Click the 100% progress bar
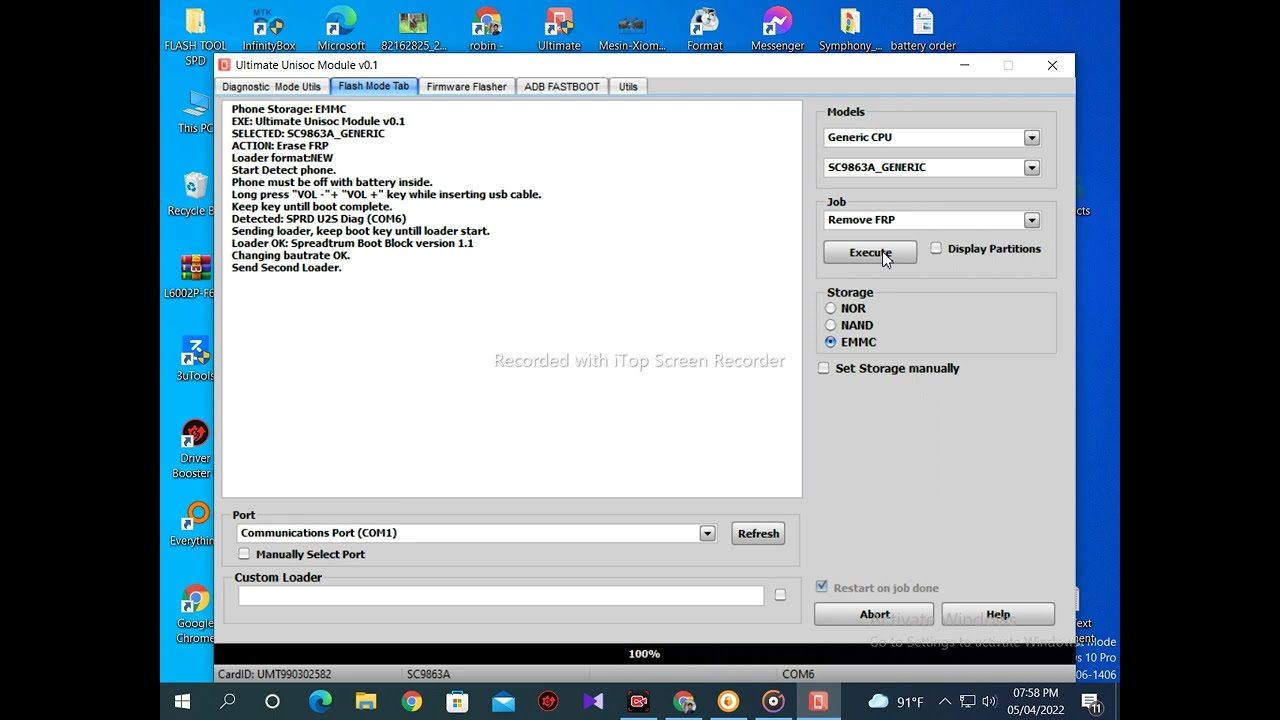Viewport: 1280px width, 720px height. pyautogui.click(x=644, y=654)
